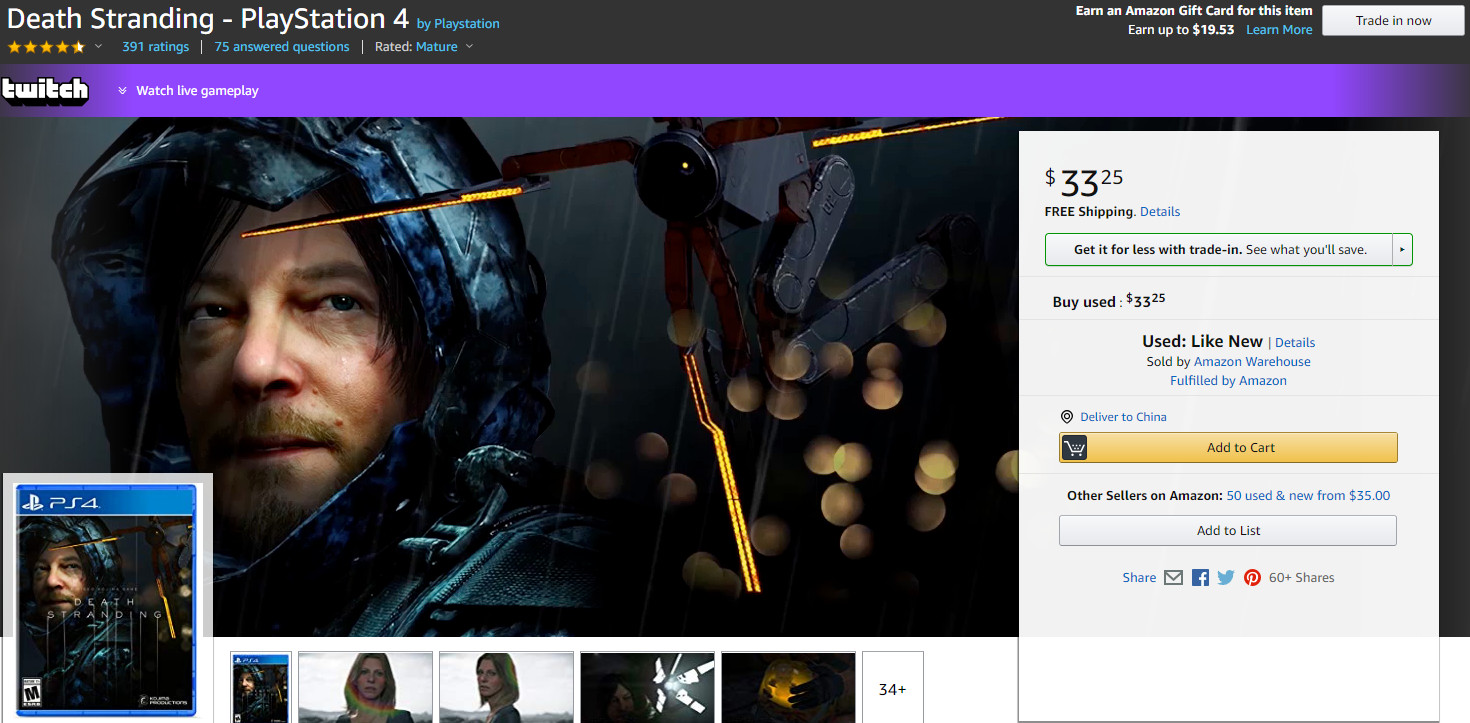Share on Twitter bird icon
The height and width of the screenshot is (723, 1470).
pos(1226,578)
